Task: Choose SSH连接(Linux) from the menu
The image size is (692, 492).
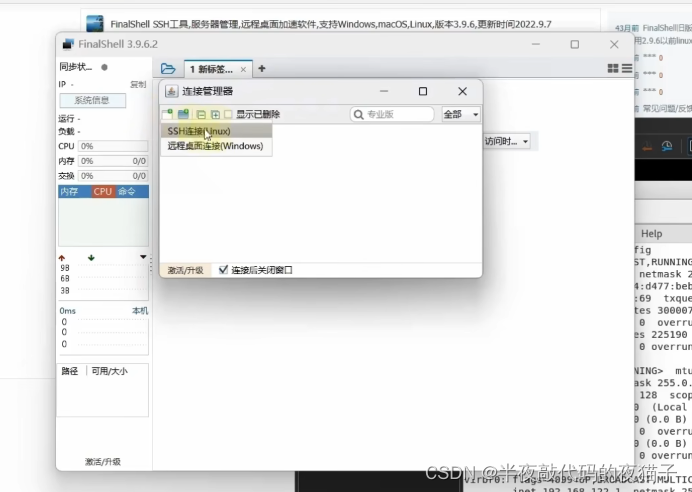Action: point(216,131)
